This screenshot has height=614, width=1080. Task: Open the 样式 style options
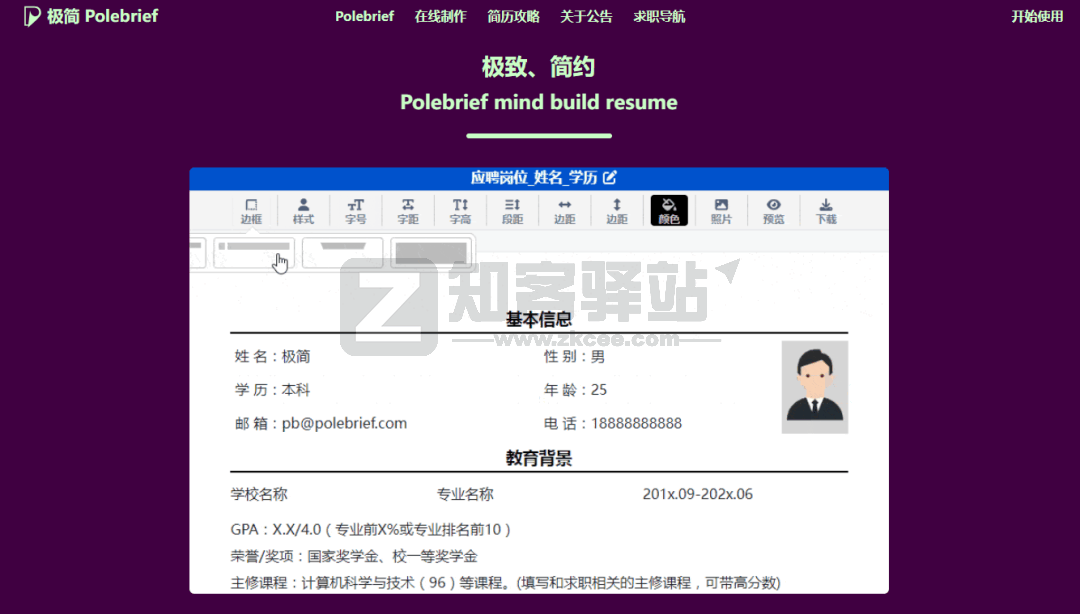(x=303, y=210)
